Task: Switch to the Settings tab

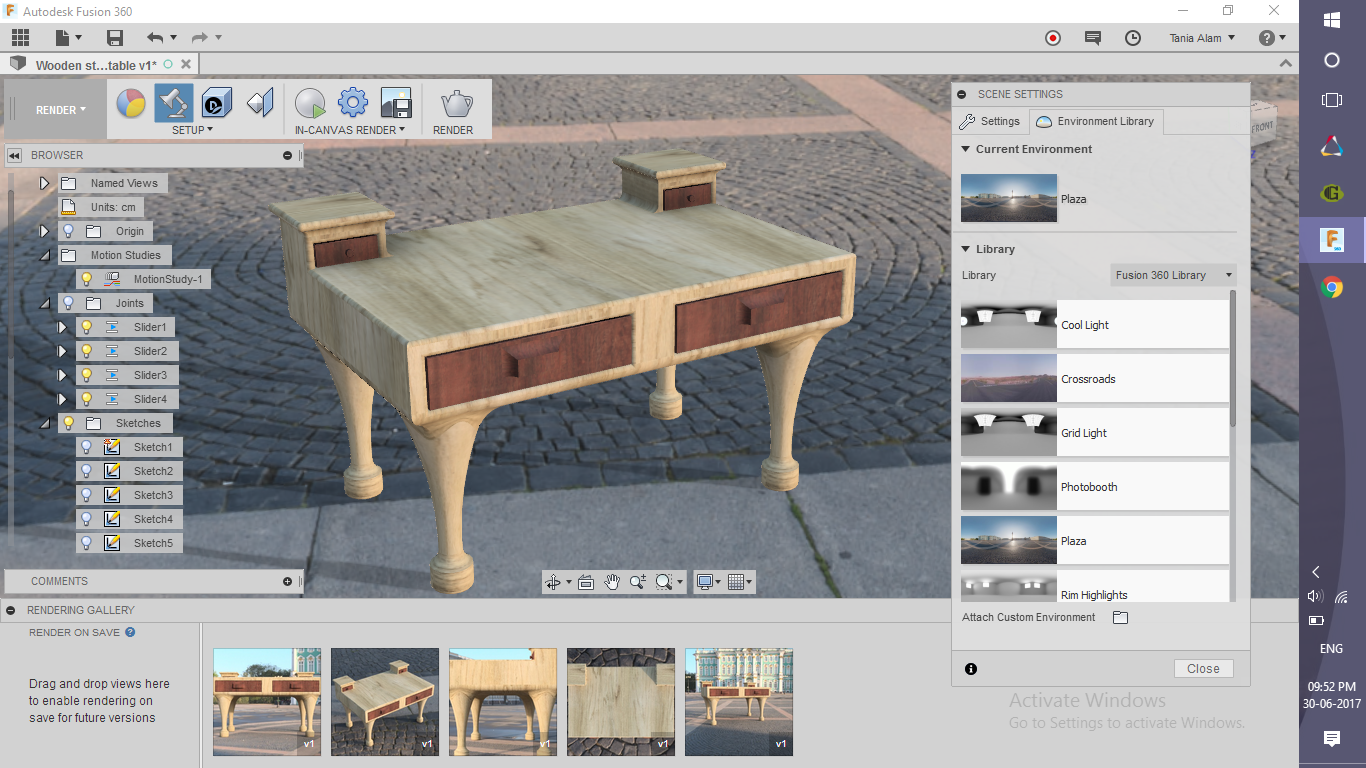Action: [989, 121]
